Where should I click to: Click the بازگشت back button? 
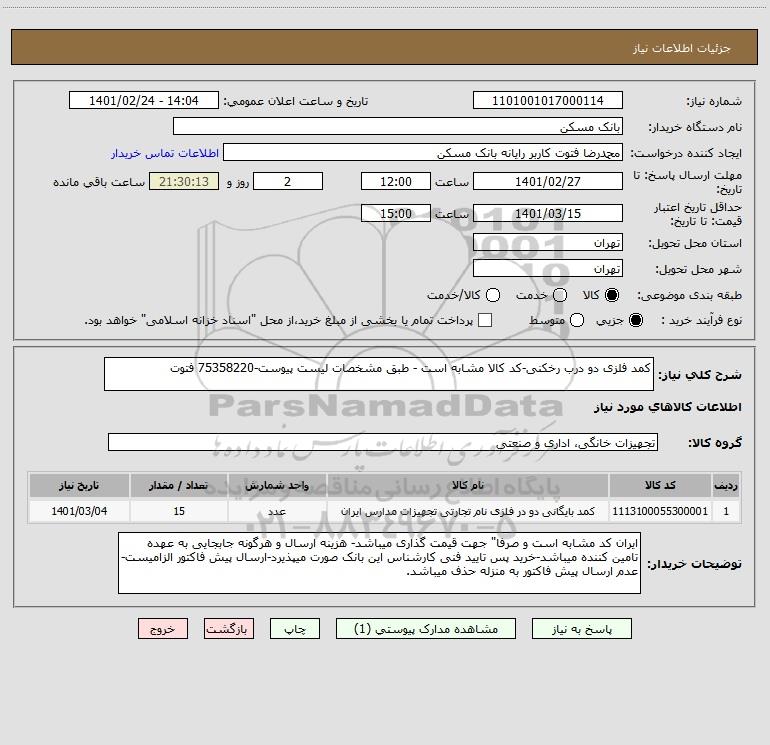coord(229,629)
